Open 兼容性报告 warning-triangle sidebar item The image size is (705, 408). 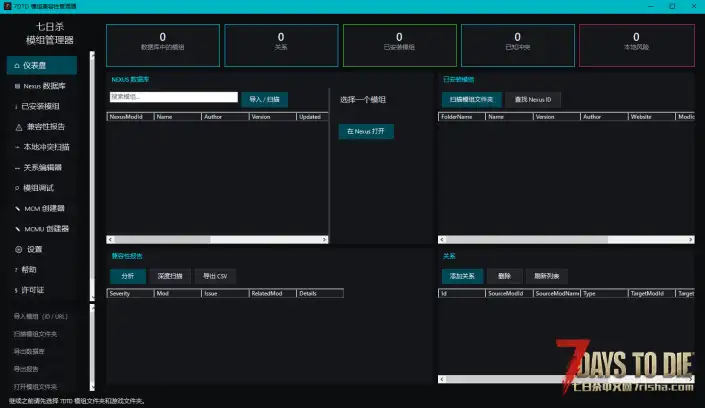pos(42,127)
